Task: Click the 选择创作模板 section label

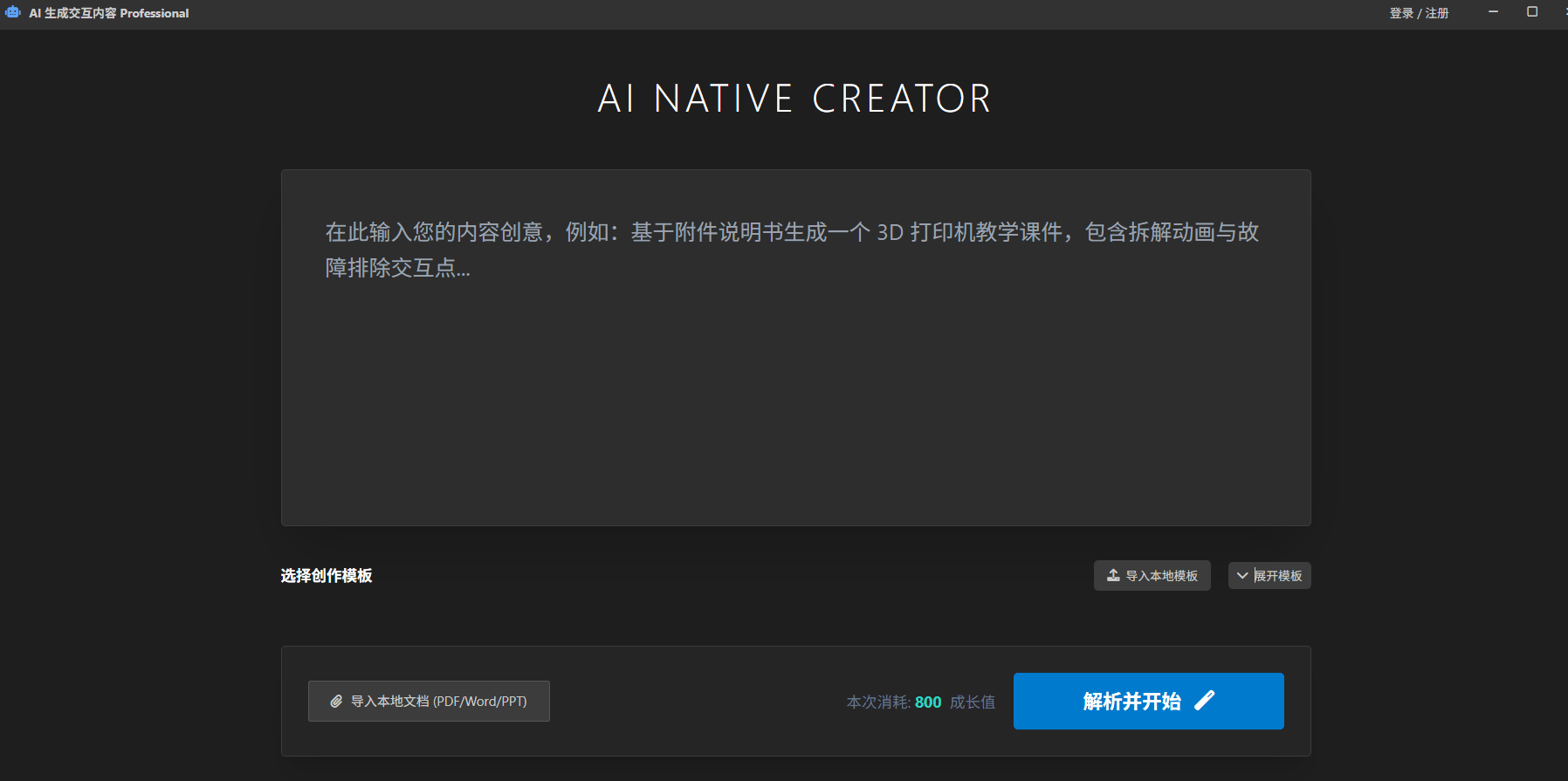Action: point(327,576)
